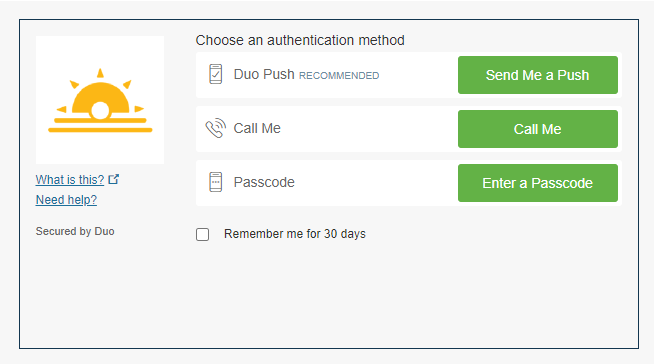The width and height of the screenshot is (654, 364).
Task: Click the Secured by Duo text
Action: [x=75, y=231]
